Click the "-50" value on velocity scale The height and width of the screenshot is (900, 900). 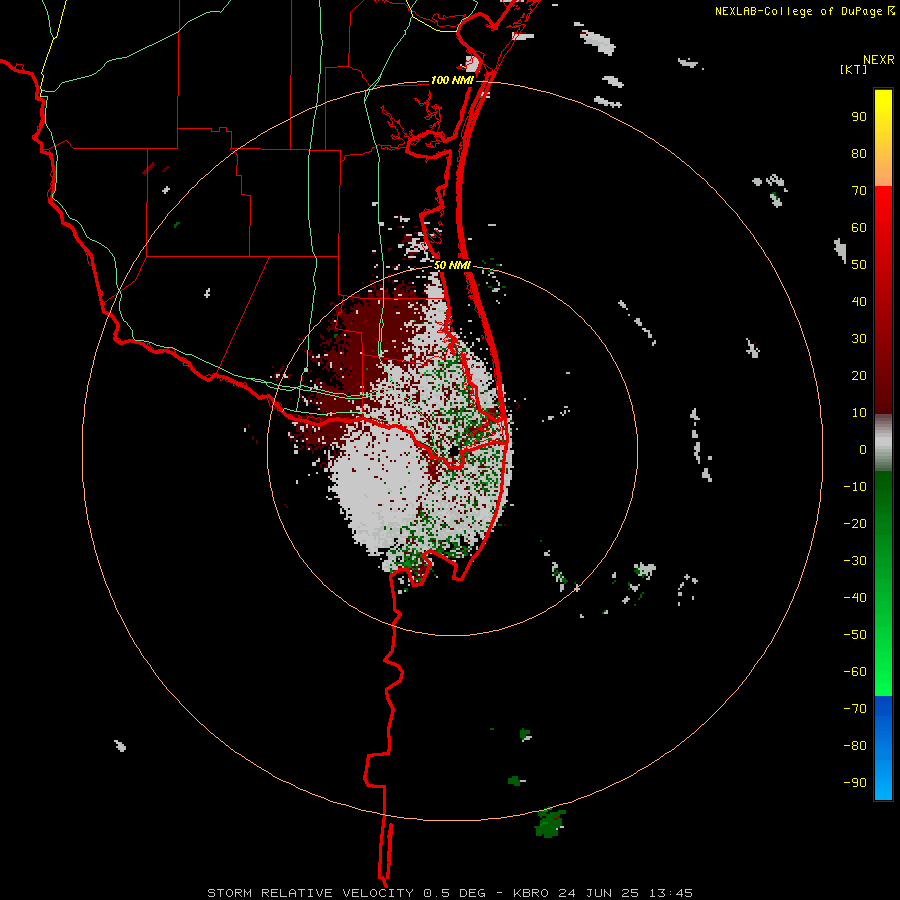(855, 634)
